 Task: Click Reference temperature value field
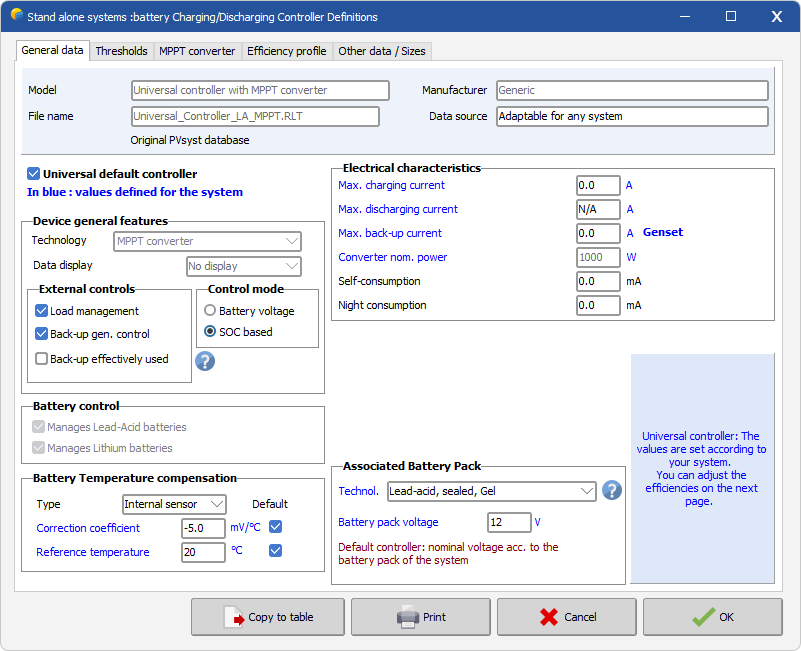(x=203, y=552)
